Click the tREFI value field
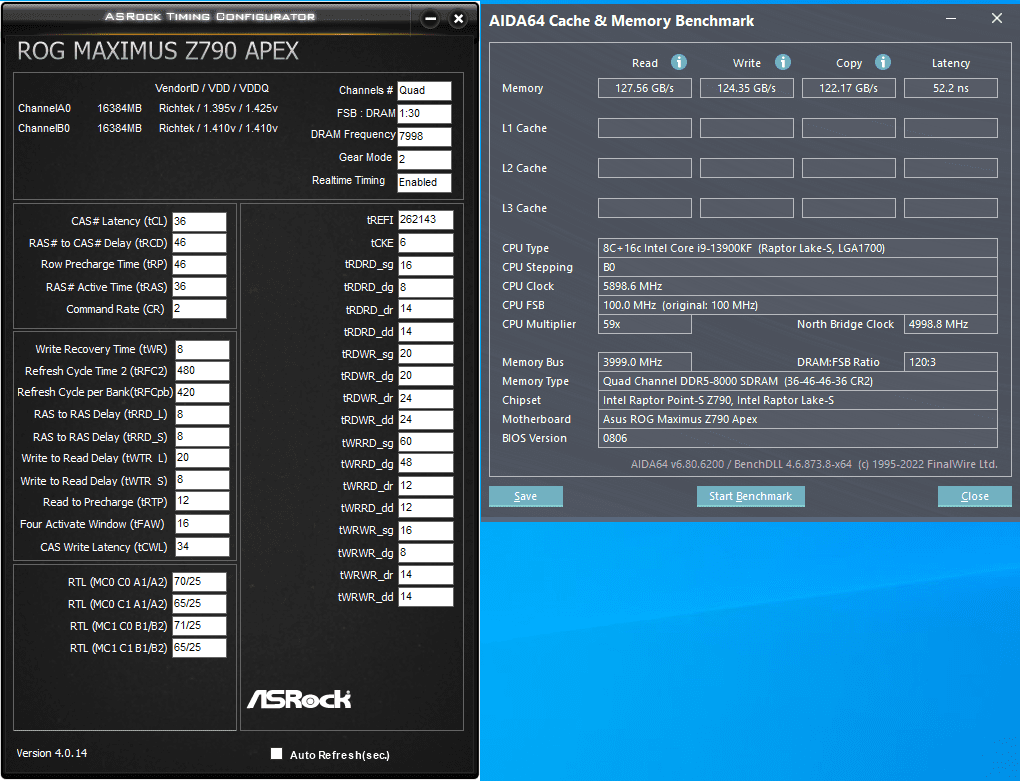This screenshot has width=1020, height=781. 425,220
